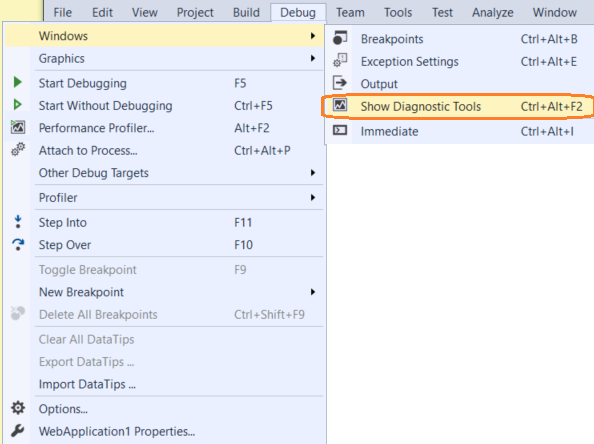Click the Attach to Process gears icon
Viewport: 594px width, 444px height.
point(17,150)
